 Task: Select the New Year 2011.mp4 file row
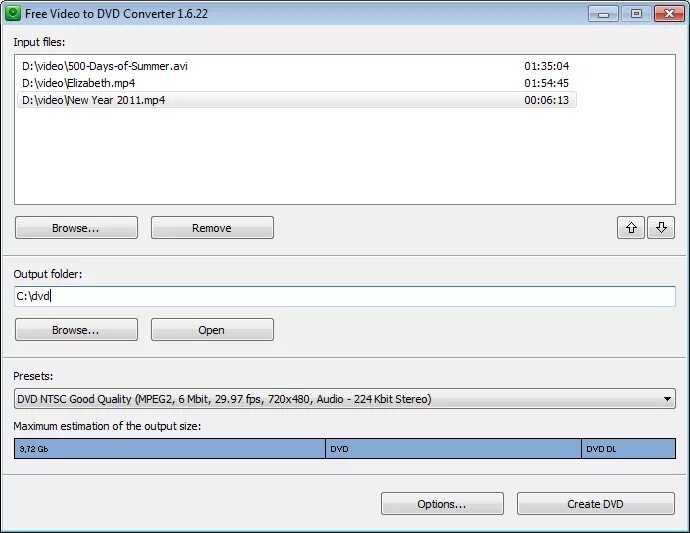[x=297, y=100]
